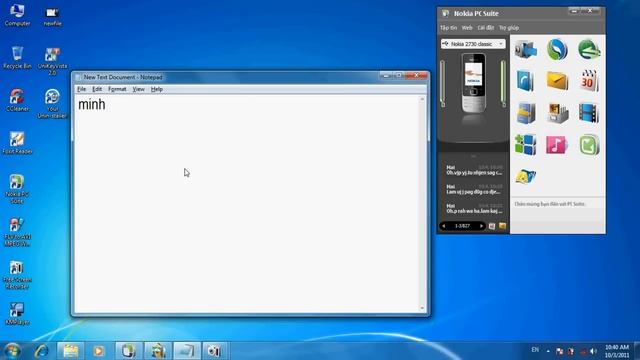Select the Your Uninstaller desktop icon
The width and height of the screenshot is (640, 360).
(x=52, y=104)
